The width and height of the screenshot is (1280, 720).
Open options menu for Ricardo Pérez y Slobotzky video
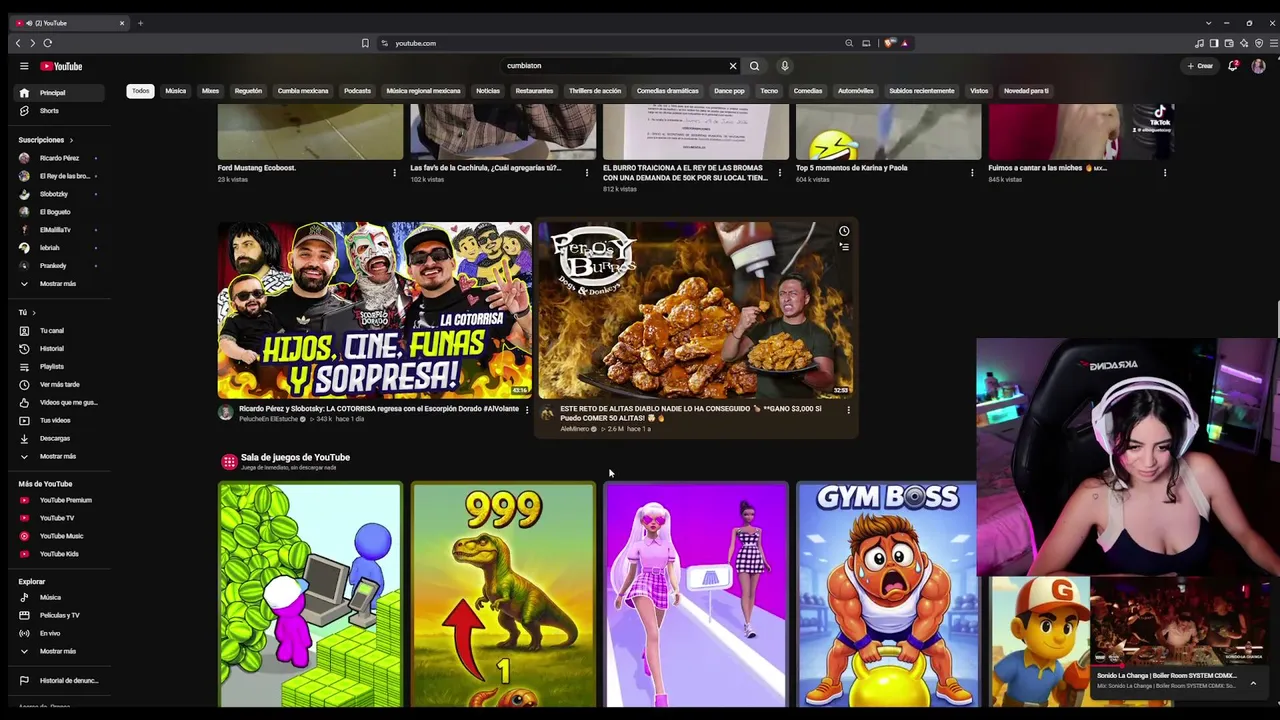point(527,410)
